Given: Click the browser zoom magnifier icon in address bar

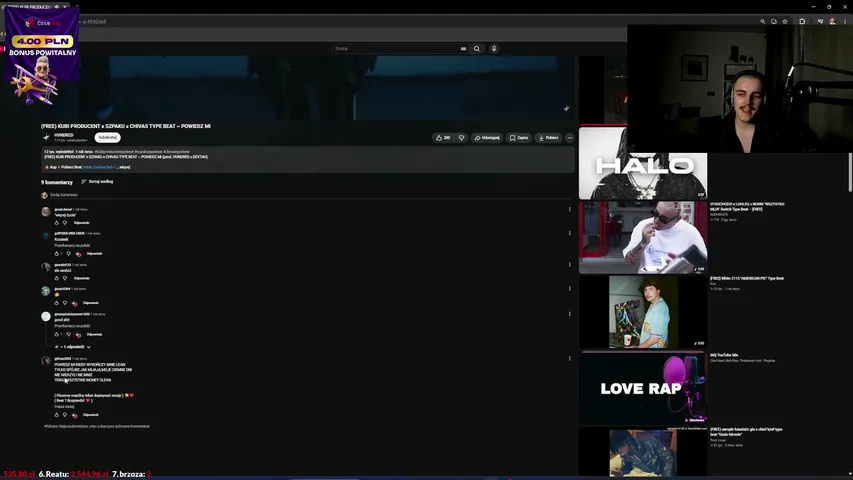Looking at the screenshot, I should pos(763,21).
